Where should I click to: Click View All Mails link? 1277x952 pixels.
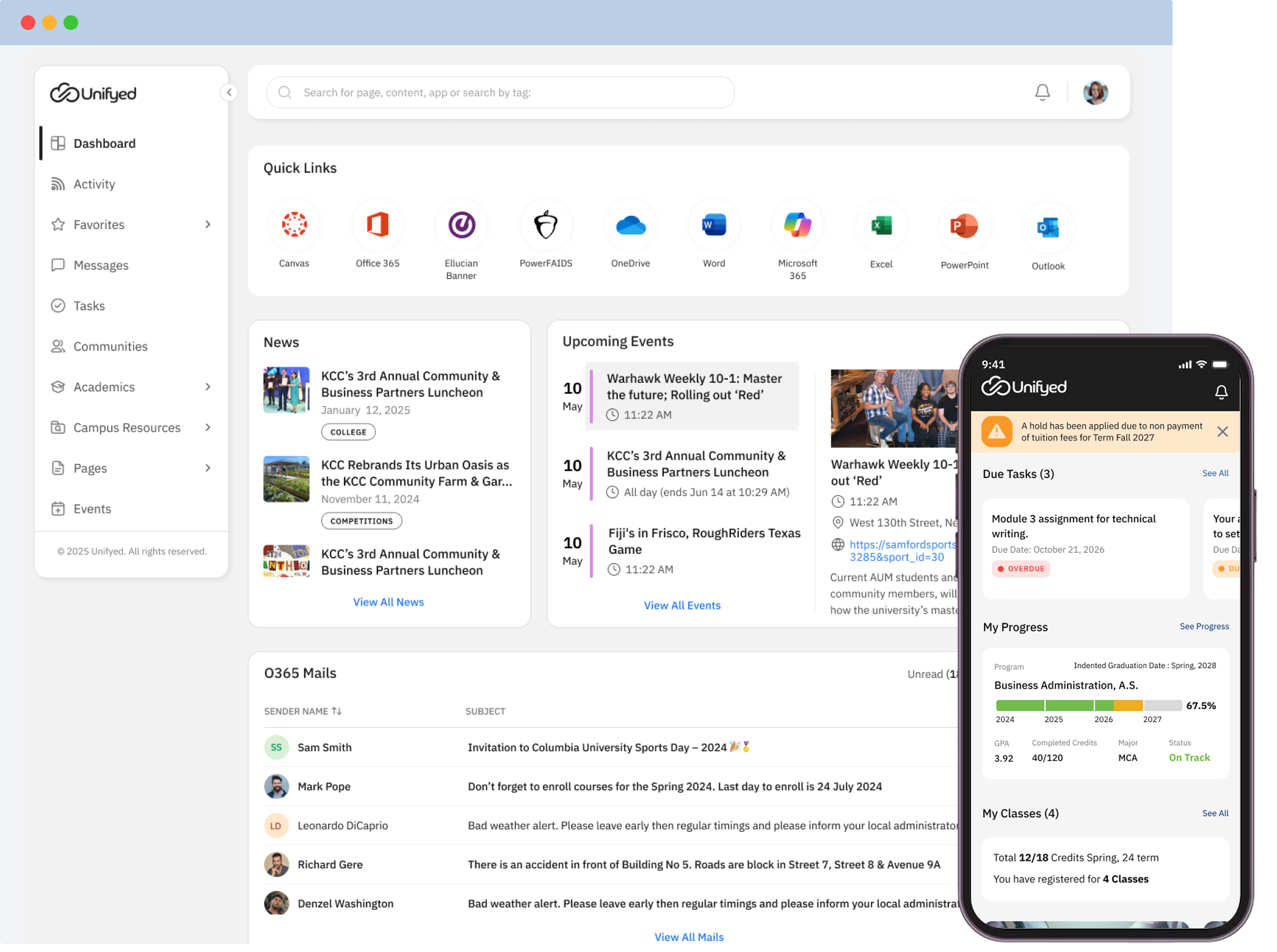point(689,937)
